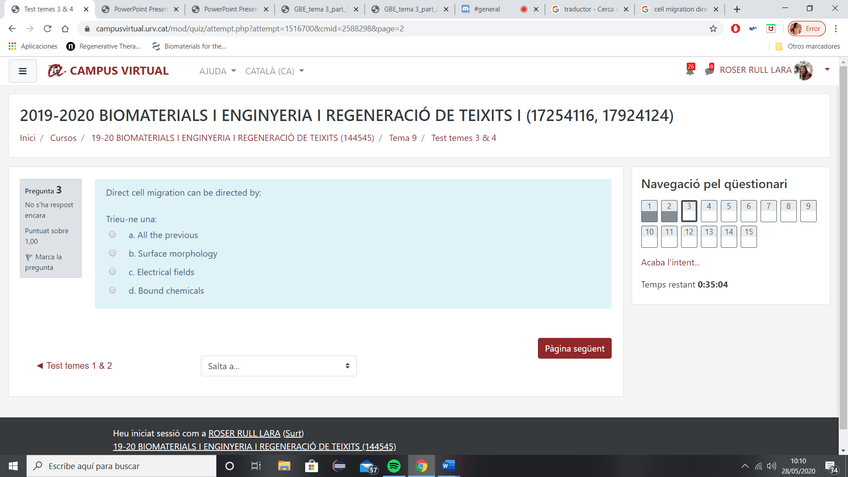Open the messages chat icon
Viewport: 848px width, 477px height.
pos(710,70)
